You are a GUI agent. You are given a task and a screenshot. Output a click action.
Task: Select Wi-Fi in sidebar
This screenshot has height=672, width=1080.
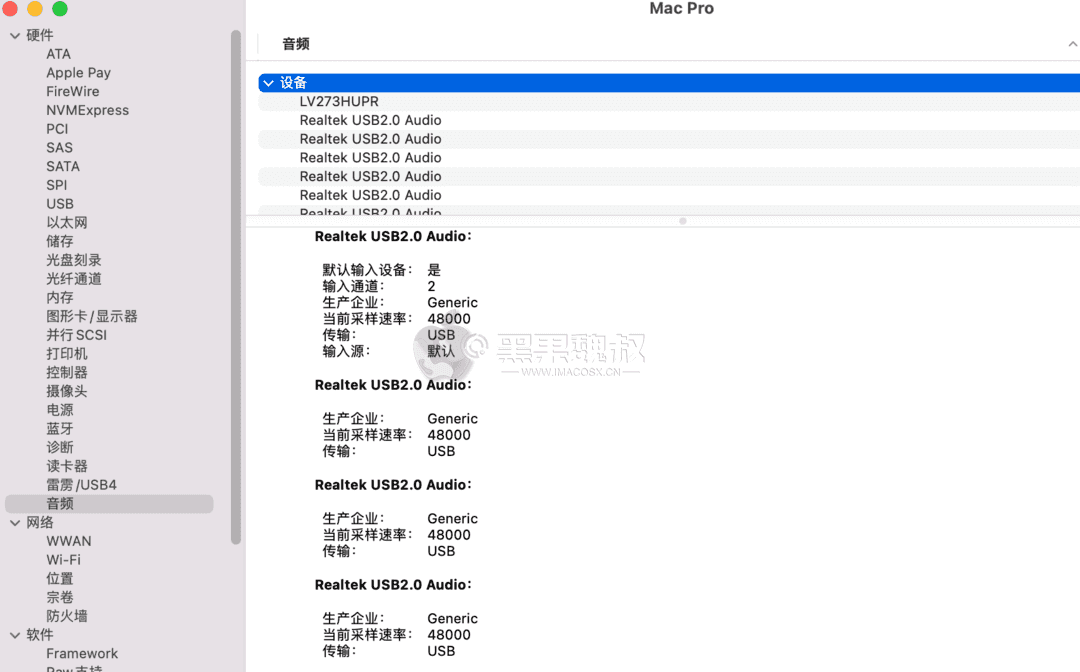63,560
